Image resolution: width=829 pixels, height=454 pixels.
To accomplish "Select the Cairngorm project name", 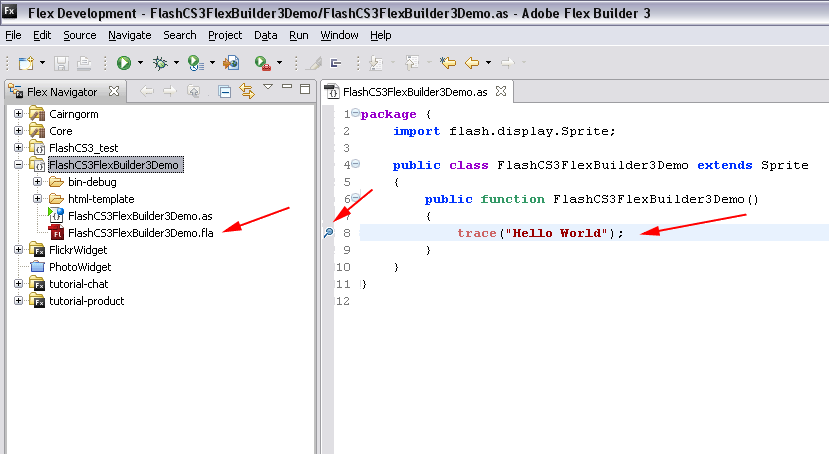I will click(73, 114).
